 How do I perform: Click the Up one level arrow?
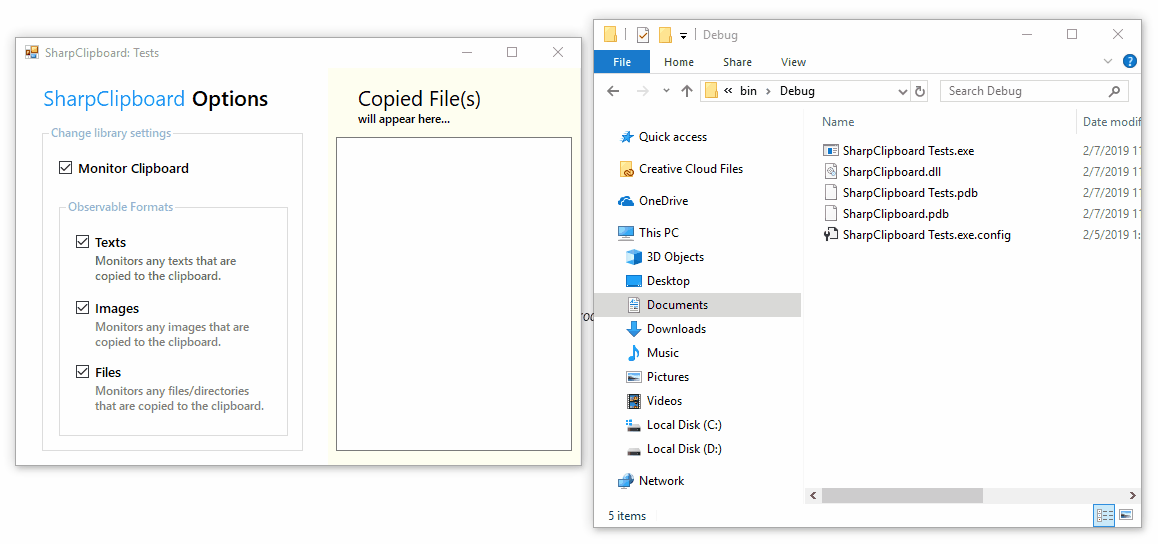tap(686, 91)
